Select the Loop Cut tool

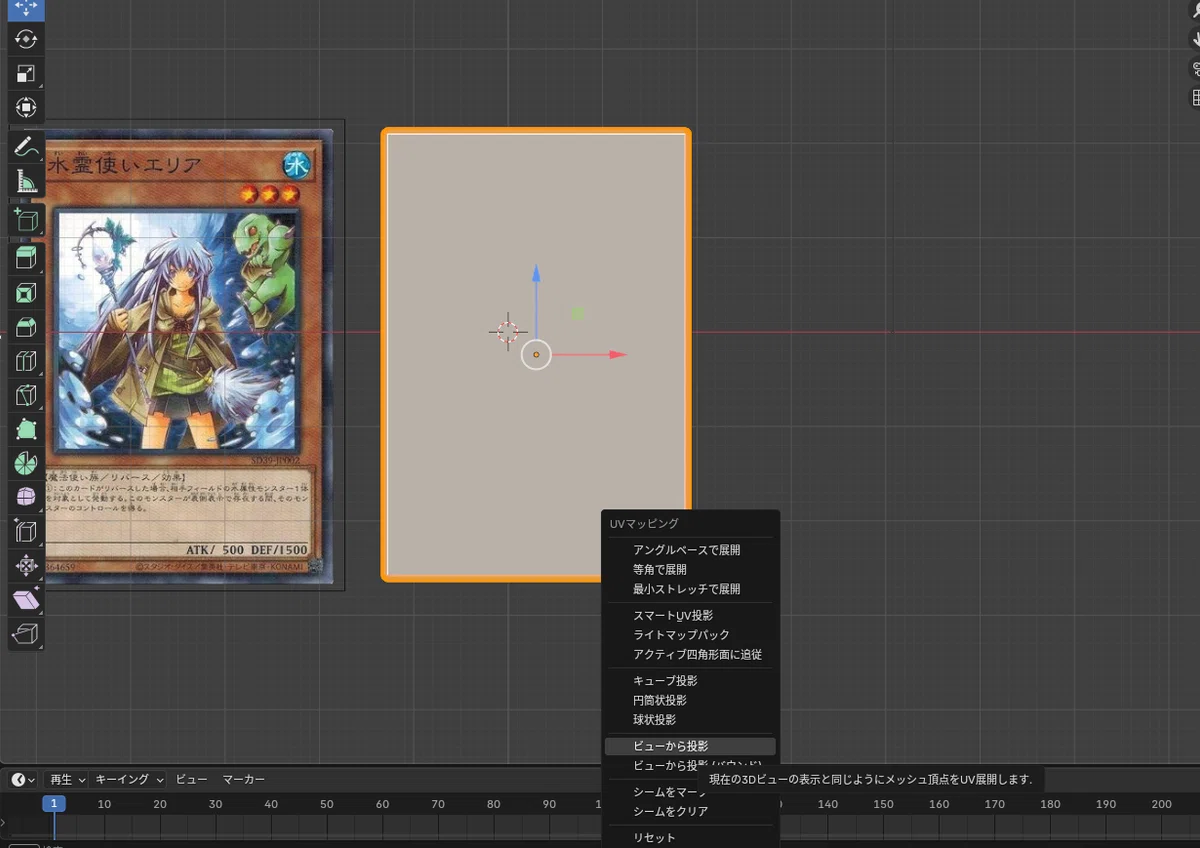tap(26, 361)
